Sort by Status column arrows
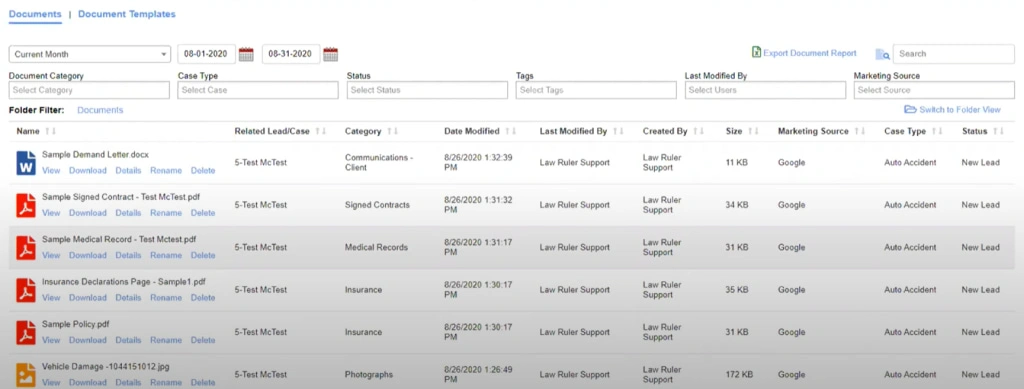The width and height of the screenshot is (1024, 389). coord(998,131)
